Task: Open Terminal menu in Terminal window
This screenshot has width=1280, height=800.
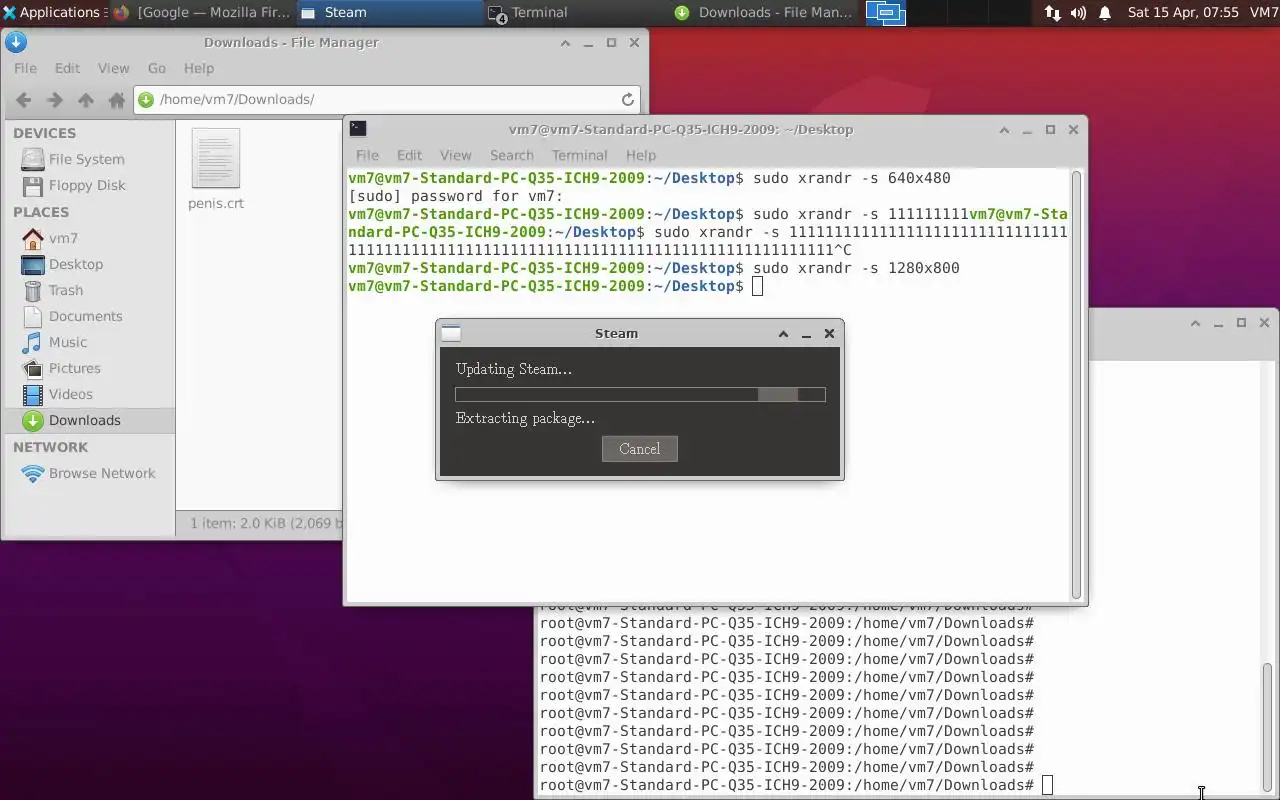Action: point(579,155)
